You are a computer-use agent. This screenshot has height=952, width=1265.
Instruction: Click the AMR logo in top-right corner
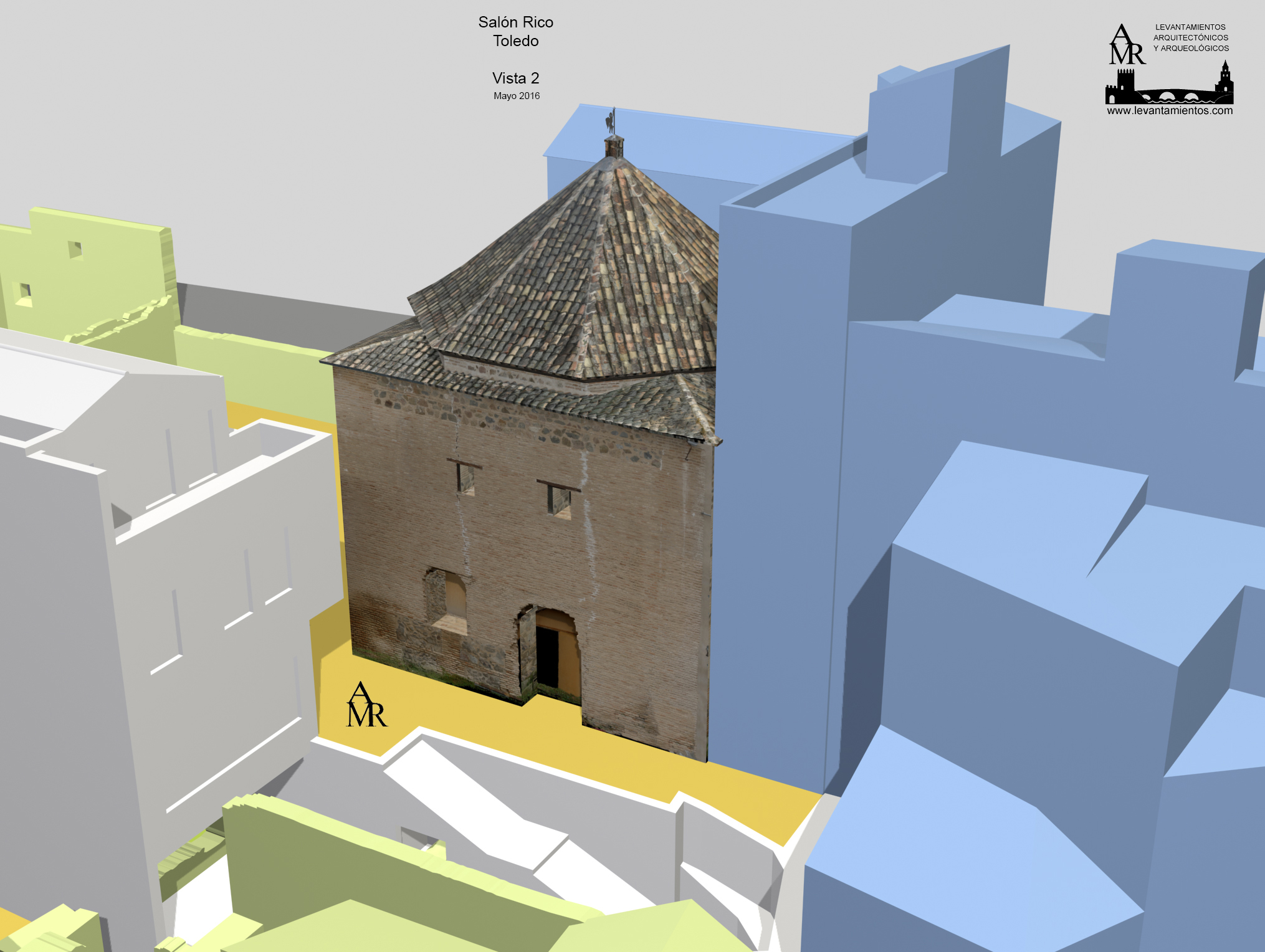pos(1127,45)
